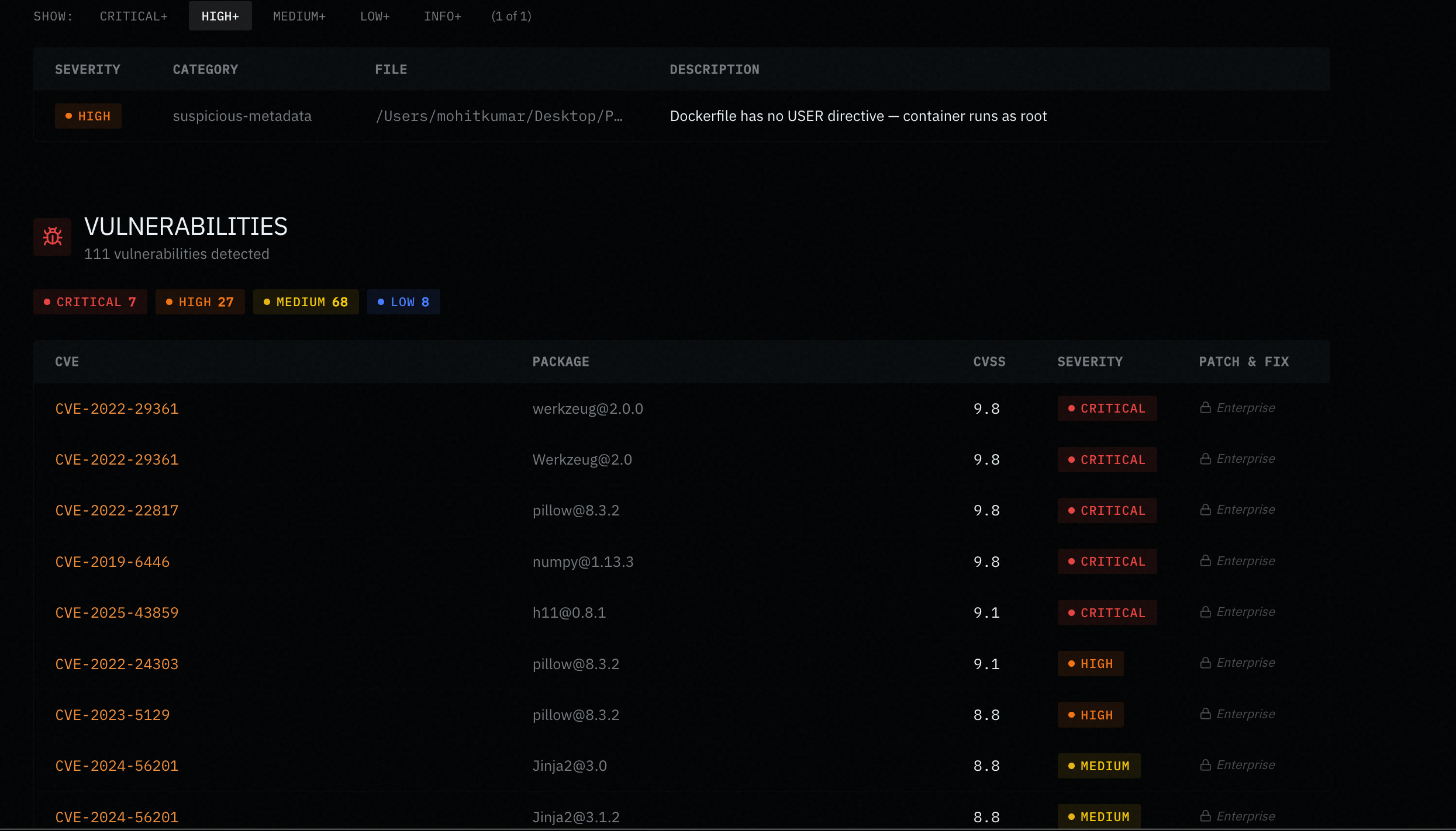
Task: Click HIGH severity badge in findings row
Action: pos(88,116)
